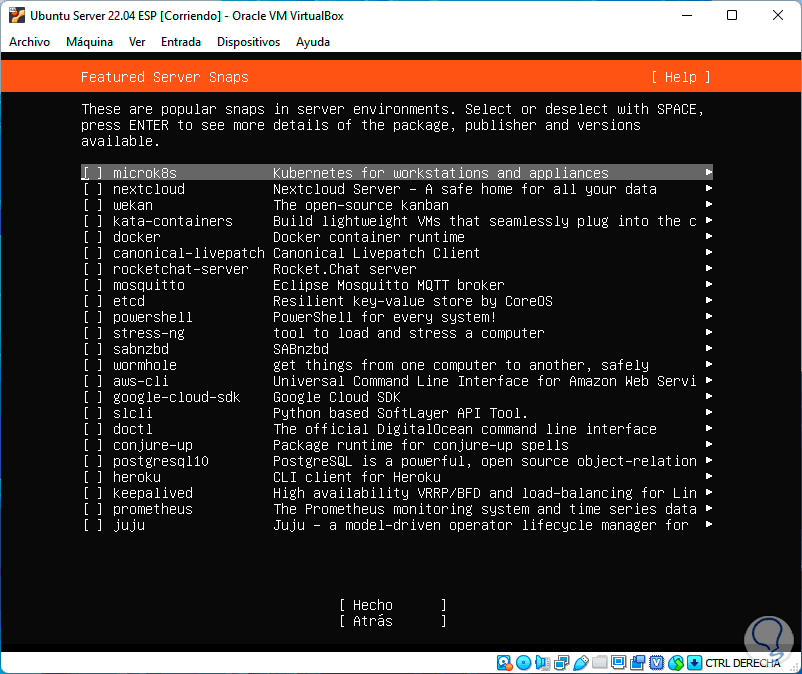The height and width of the screenshot is (674, 802).
Task: Click 'CLI client for Heroku' description
Action: click(357, 477)
